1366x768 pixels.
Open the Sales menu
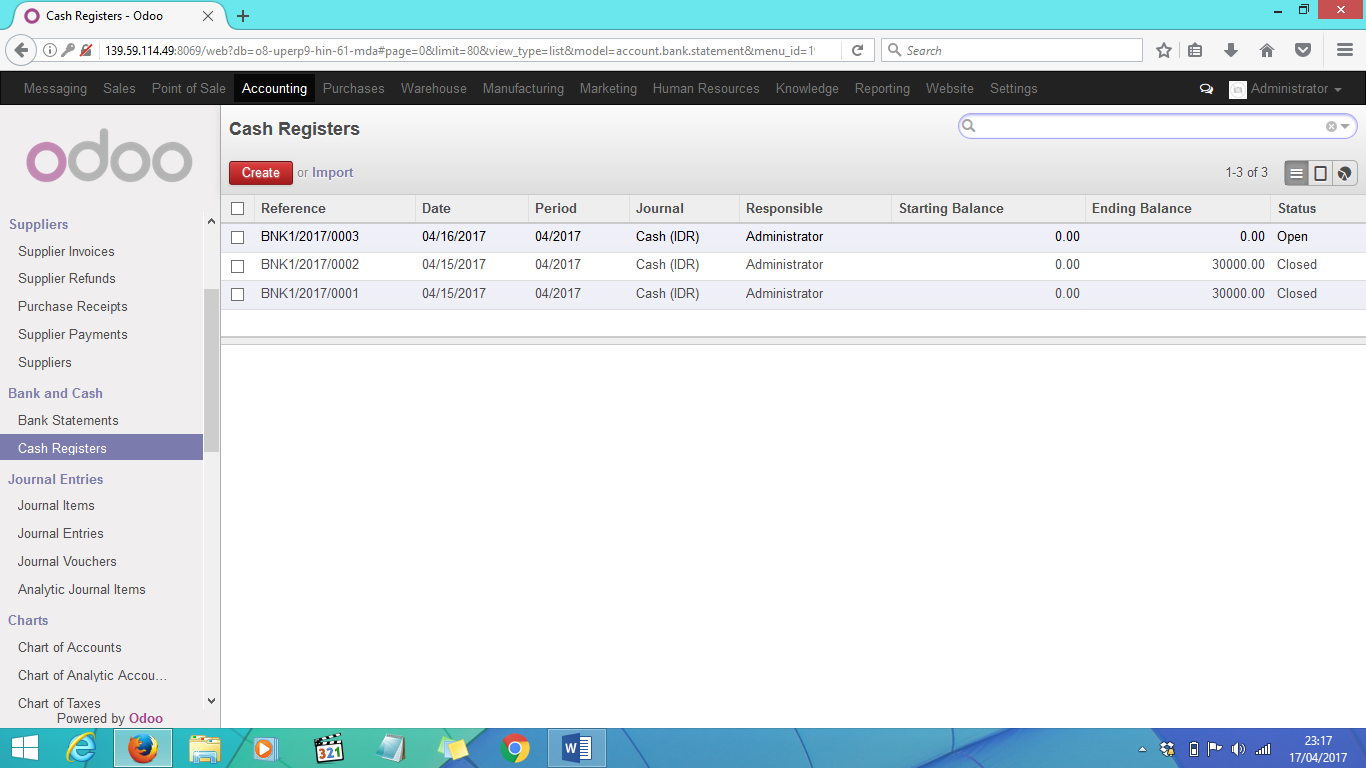[119, 88]
